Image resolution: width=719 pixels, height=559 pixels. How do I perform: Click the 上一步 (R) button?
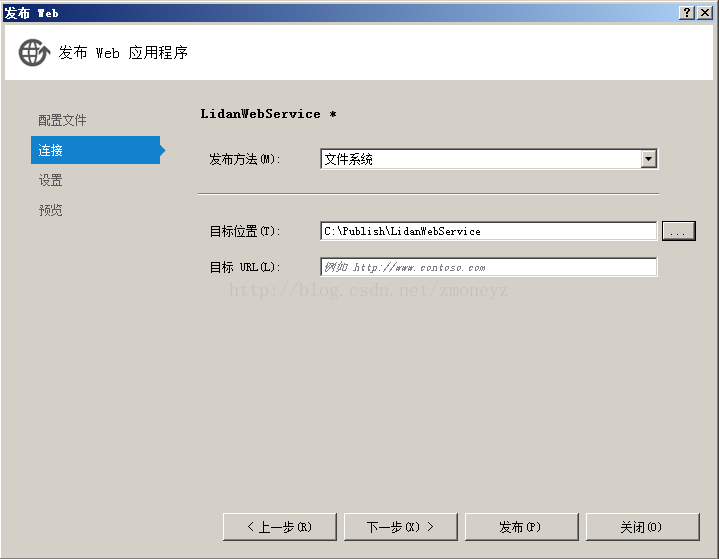pyautogui.click(x=280, y=527)
